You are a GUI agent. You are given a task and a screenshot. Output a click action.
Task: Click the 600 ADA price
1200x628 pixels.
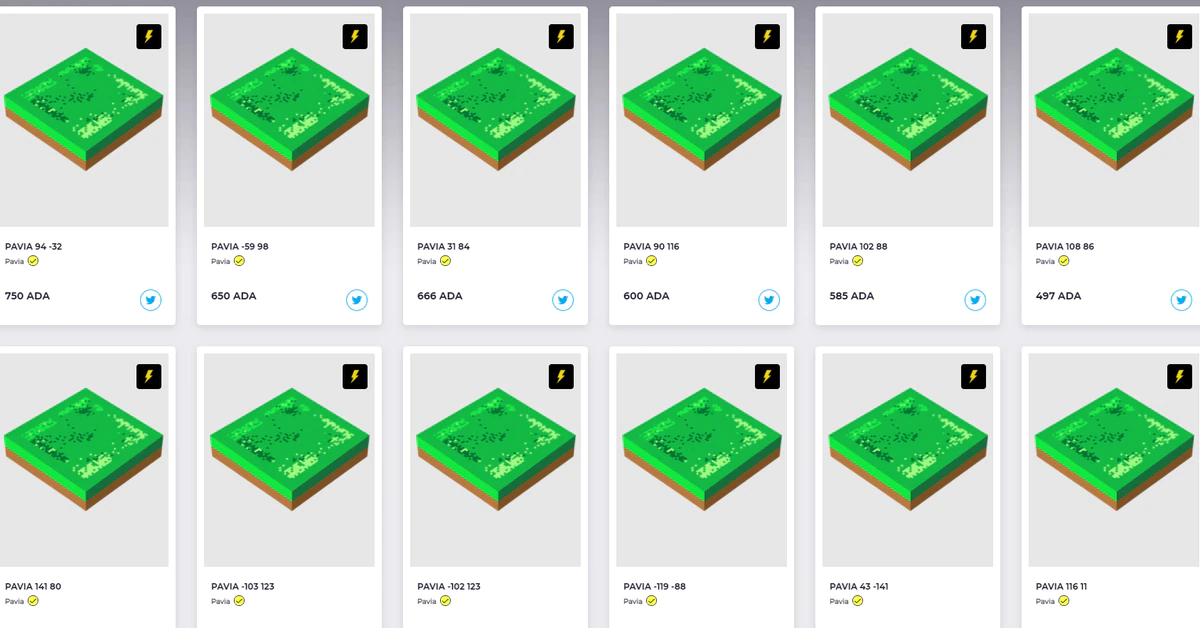(x=646, y=296)
